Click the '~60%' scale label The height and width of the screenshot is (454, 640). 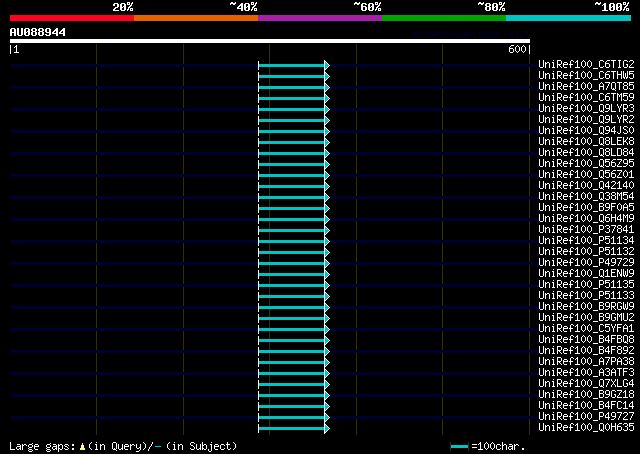(x=367, y=7)
